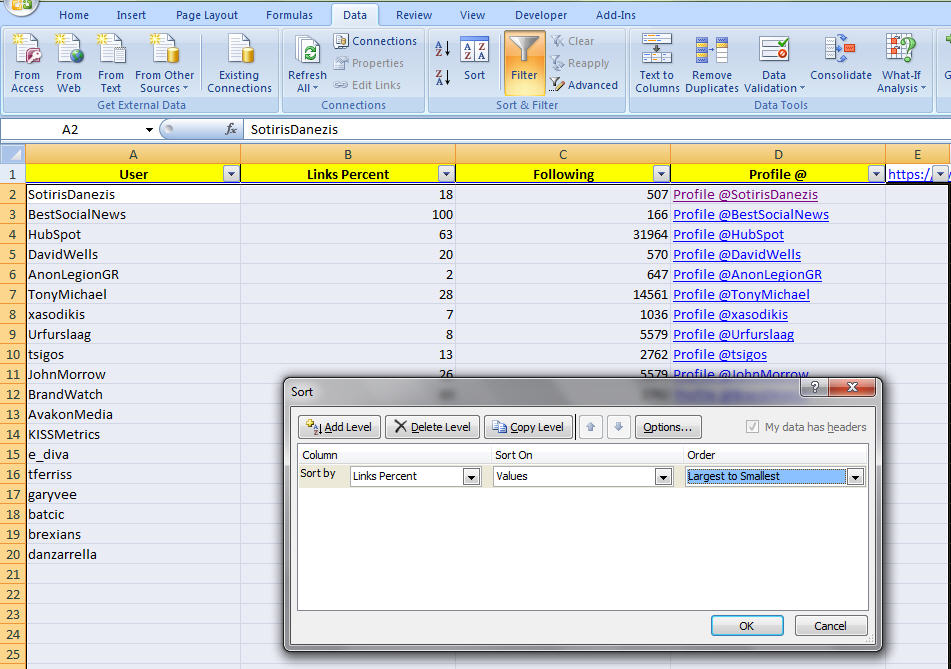Switch to the View tab

tap(472, 15)
